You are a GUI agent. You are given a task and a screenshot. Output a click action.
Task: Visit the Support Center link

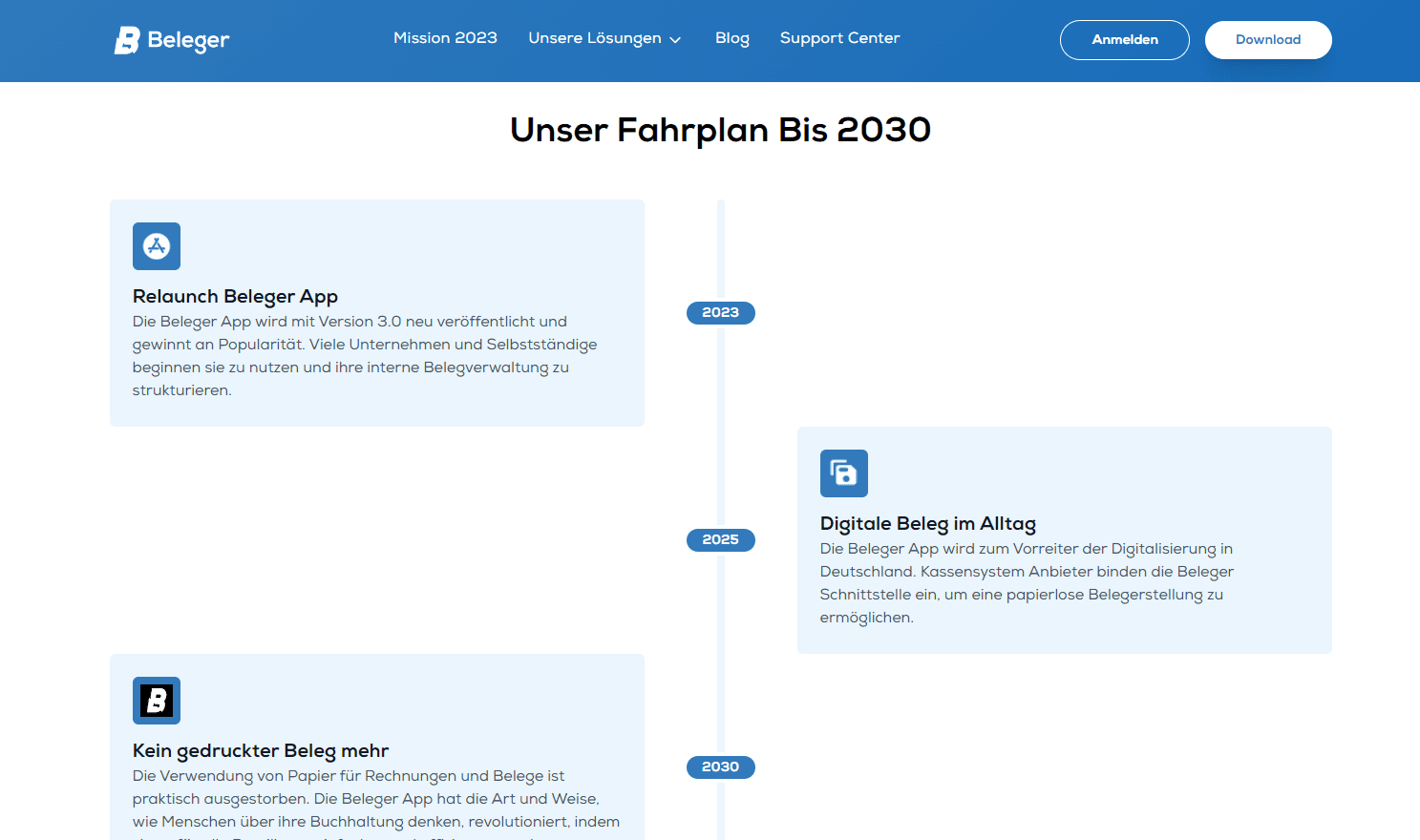click(x=839, y=38)
